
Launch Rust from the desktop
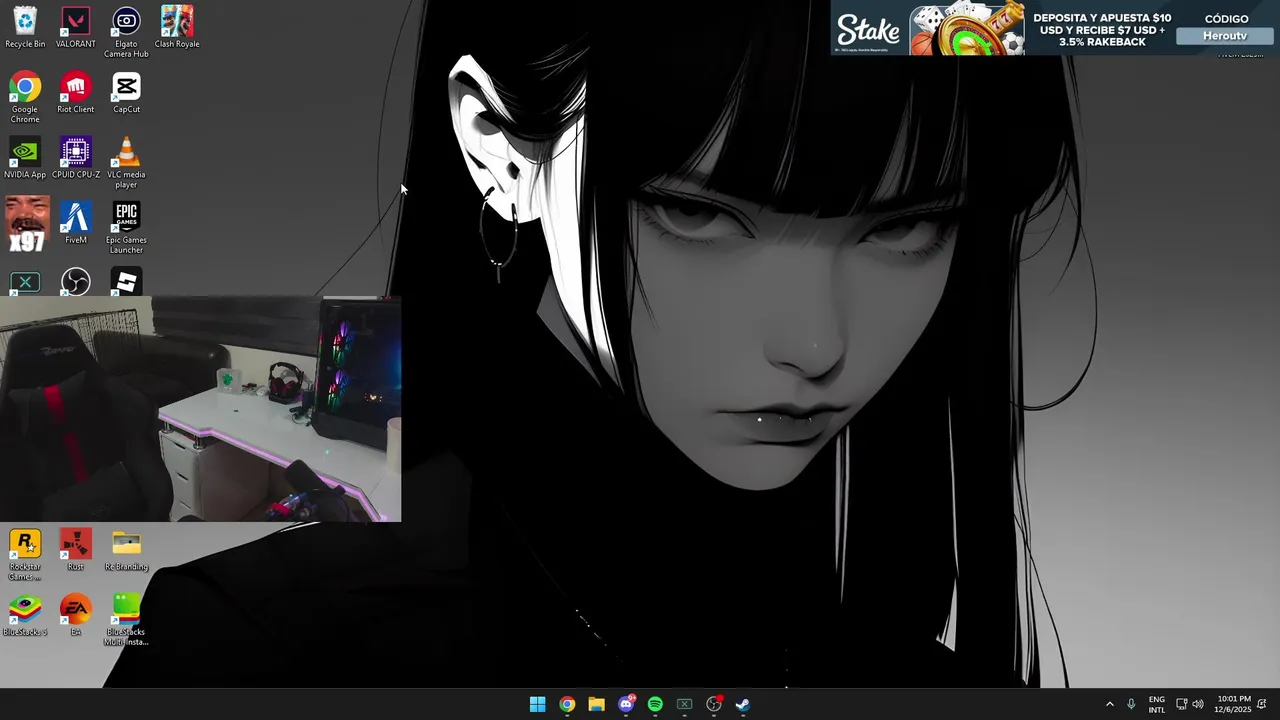[x=76, y=550]
